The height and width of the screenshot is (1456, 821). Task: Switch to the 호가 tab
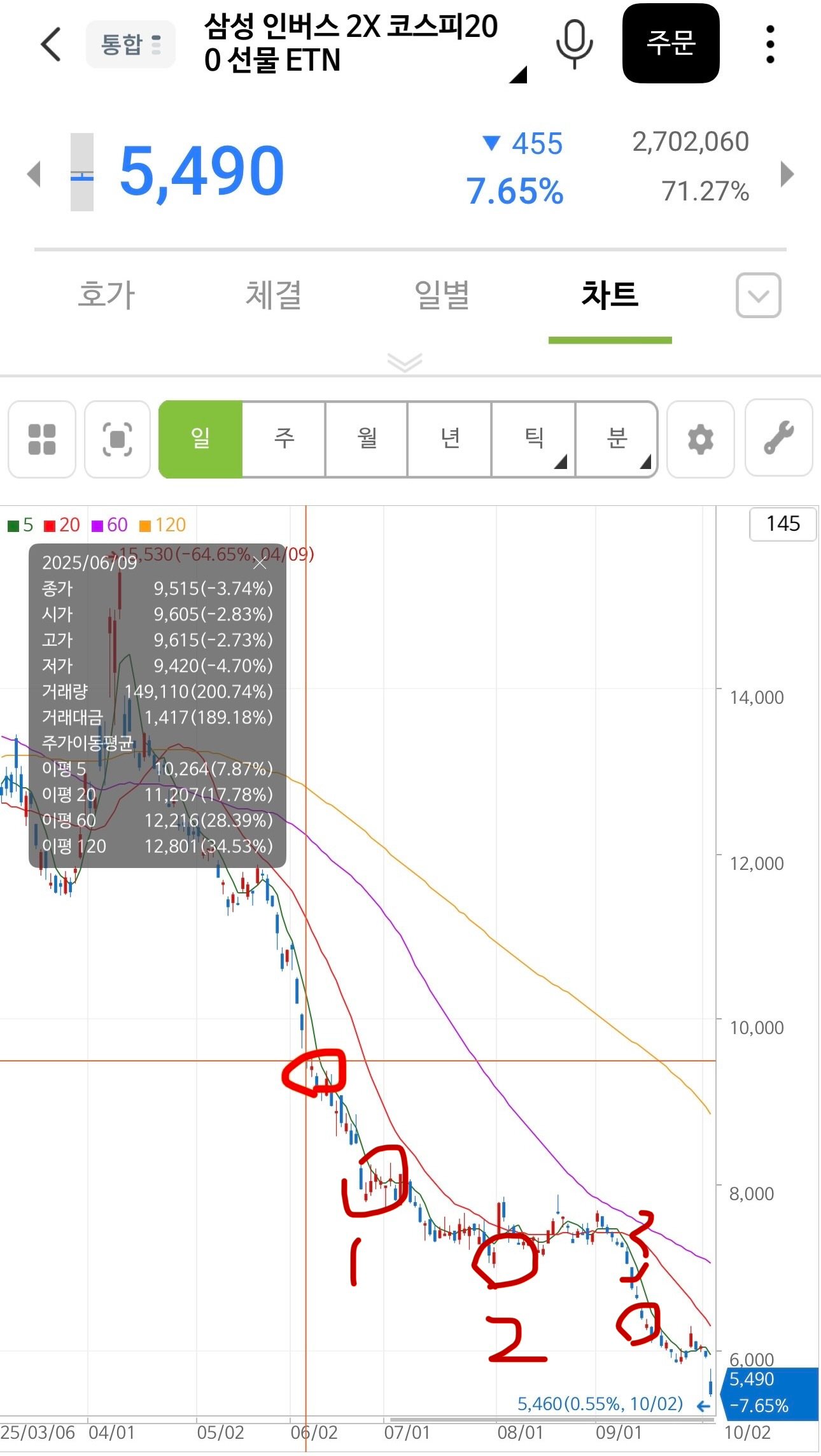(106, 295)
